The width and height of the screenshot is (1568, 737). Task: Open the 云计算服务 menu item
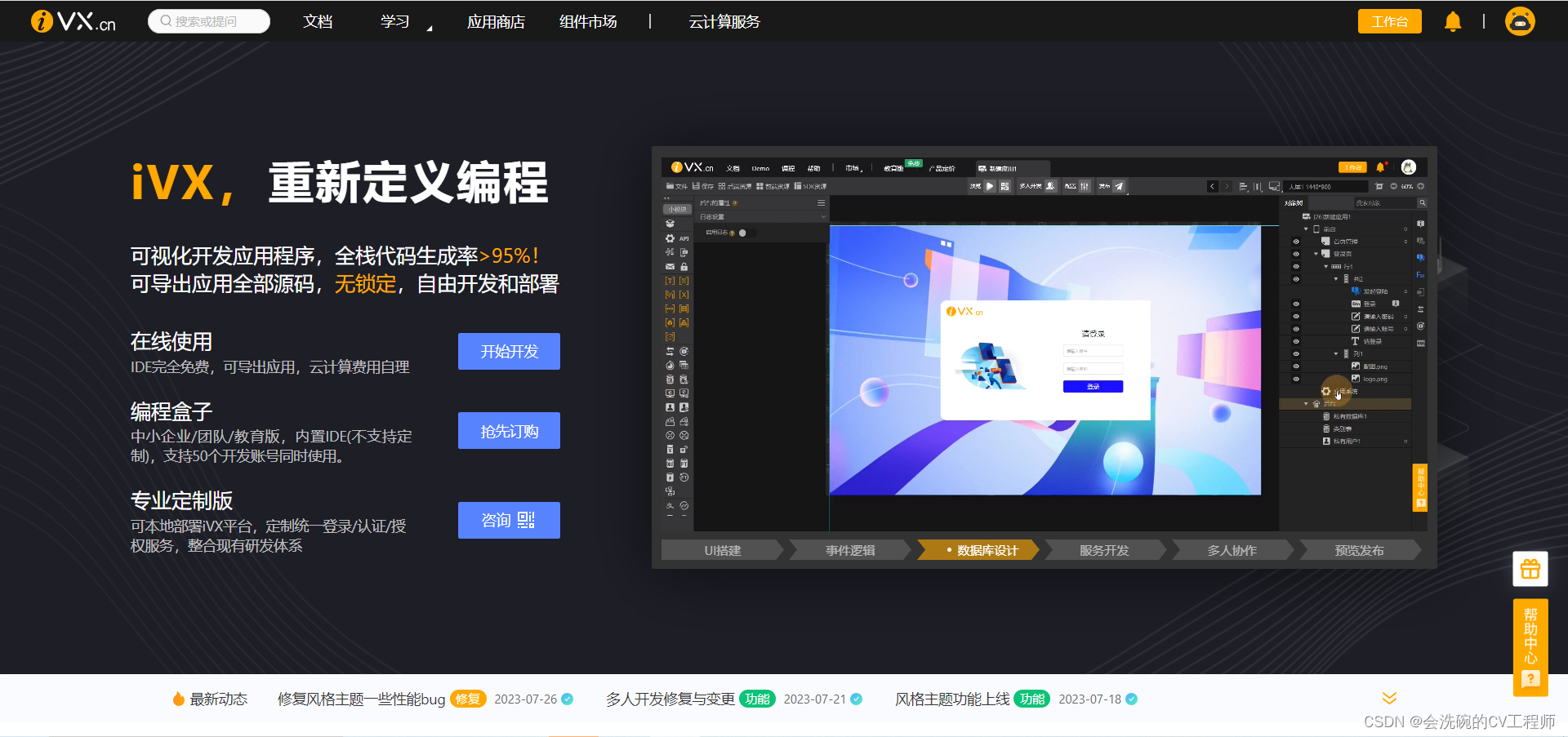(x=724, y=21)
